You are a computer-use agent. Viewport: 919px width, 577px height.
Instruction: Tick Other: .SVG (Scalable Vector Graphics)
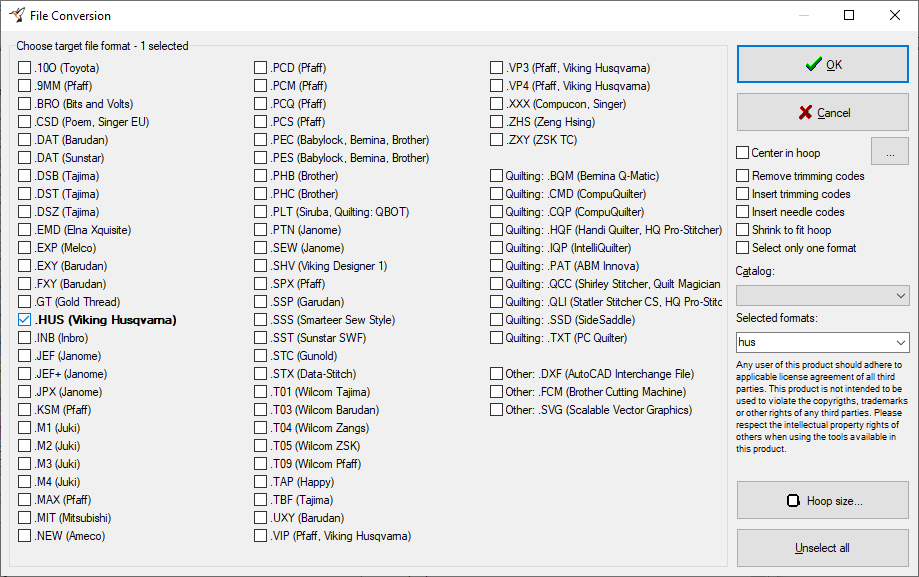point(496,410)
